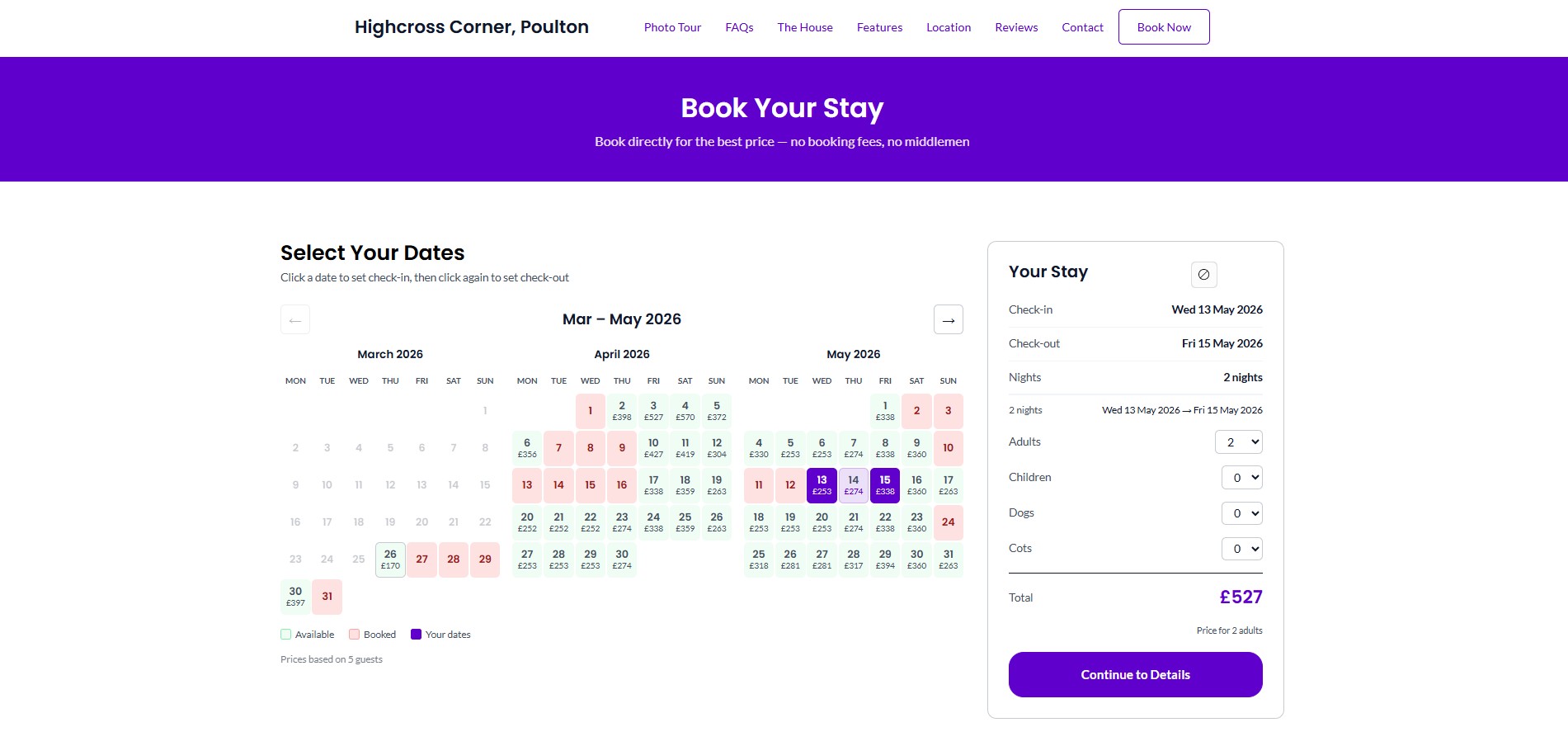The height and width of the screenshot is (746, 1568).
Task: Navigate to The House page
Action: 804,26
